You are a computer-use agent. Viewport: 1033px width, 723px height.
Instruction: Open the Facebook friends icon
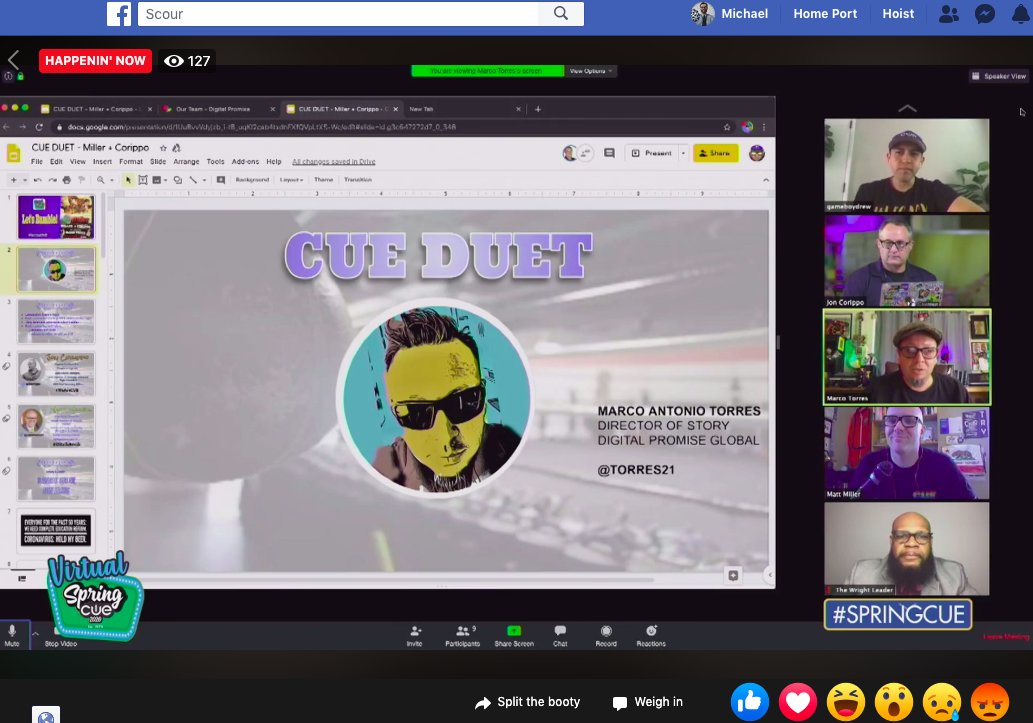[948, 14]
